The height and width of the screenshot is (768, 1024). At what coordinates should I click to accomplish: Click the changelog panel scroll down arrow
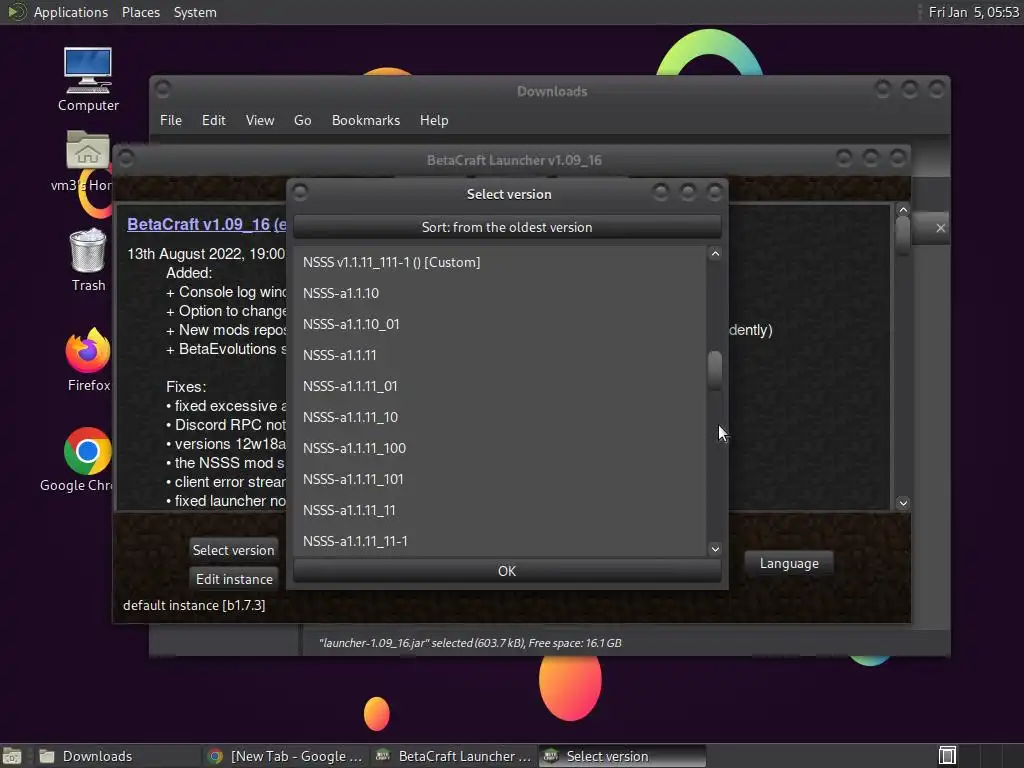click(x=903, y=503)
